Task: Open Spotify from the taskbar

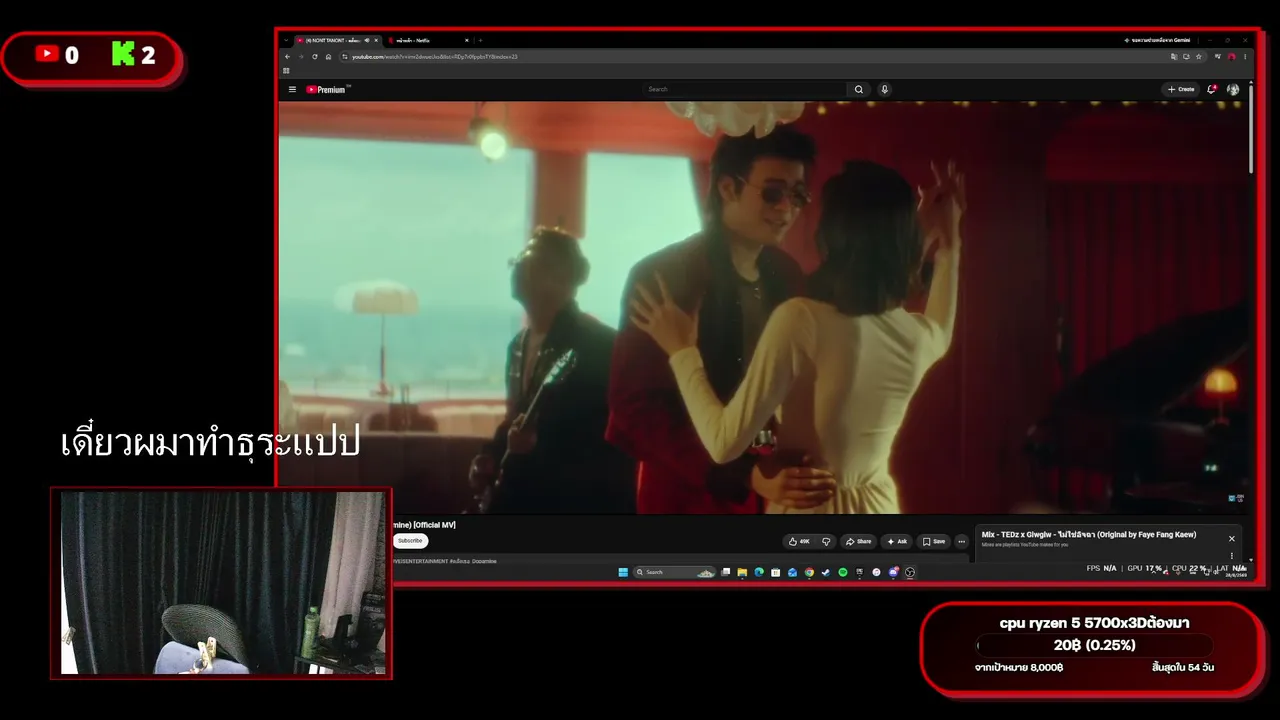Action: [843, 572]
